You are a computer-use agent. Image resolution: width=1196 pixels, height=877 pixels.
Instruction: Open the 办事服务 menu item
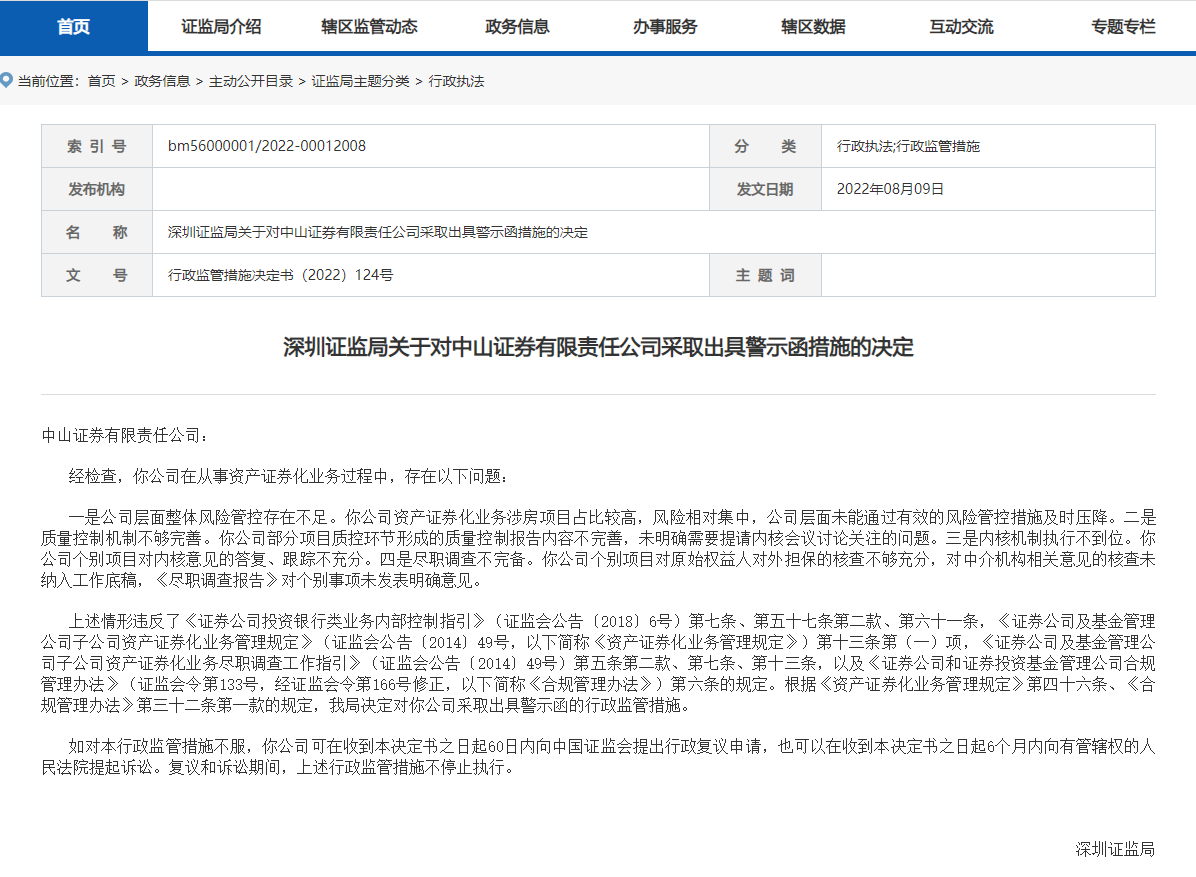[665, 27]
